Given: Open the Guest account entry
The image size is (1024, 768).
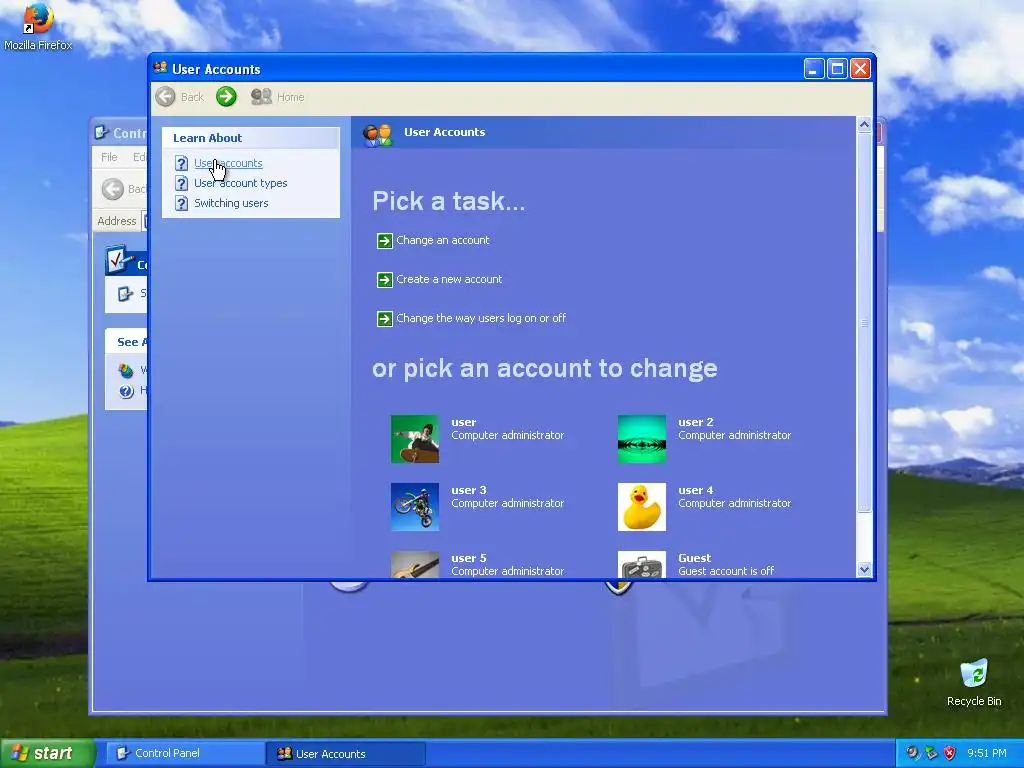Looking at the screenshot, I should click(x=694, y=558).
